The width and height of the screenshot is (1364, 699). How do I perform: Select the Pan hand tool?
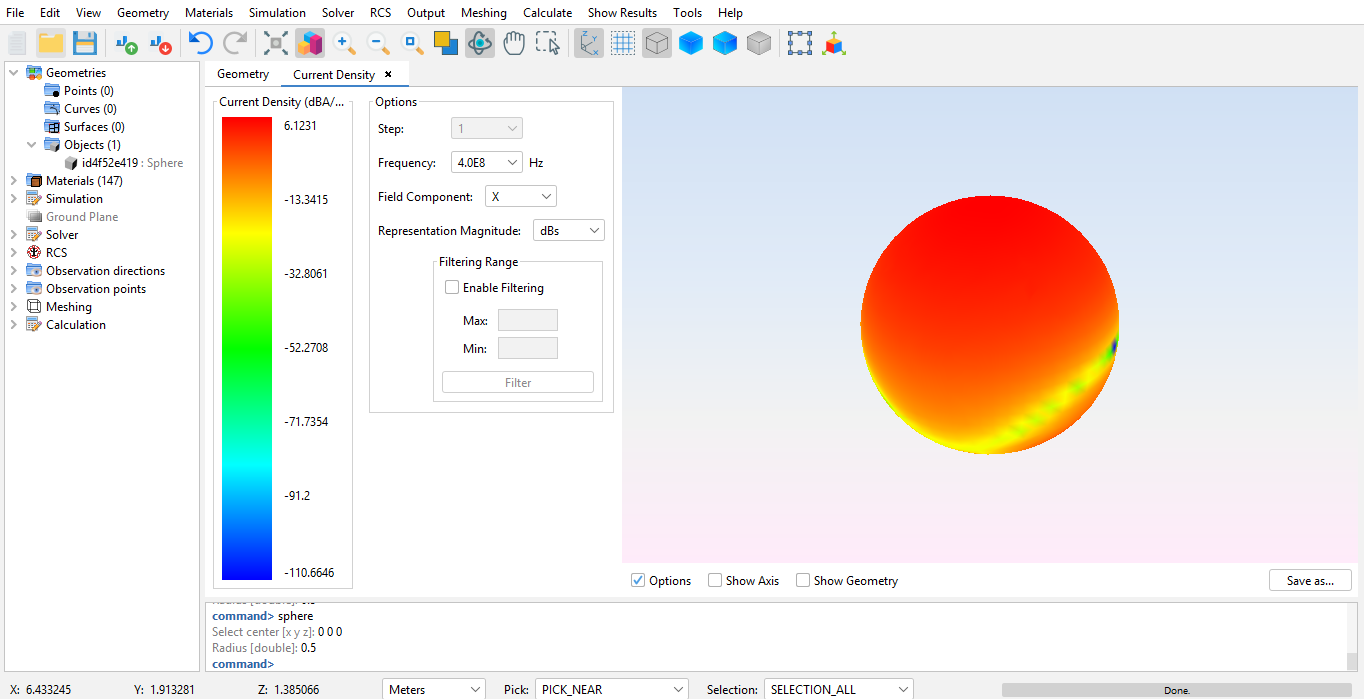point(514,43)
